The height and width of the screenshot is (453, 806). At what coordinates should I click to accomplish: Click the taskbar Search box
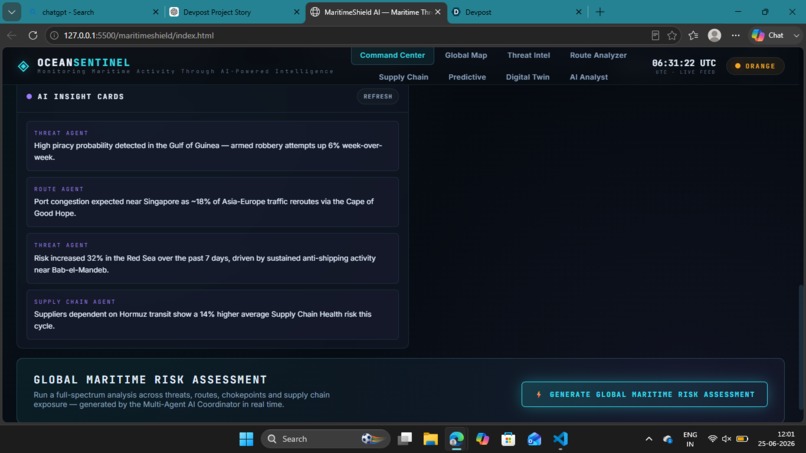tap(325, 439)
